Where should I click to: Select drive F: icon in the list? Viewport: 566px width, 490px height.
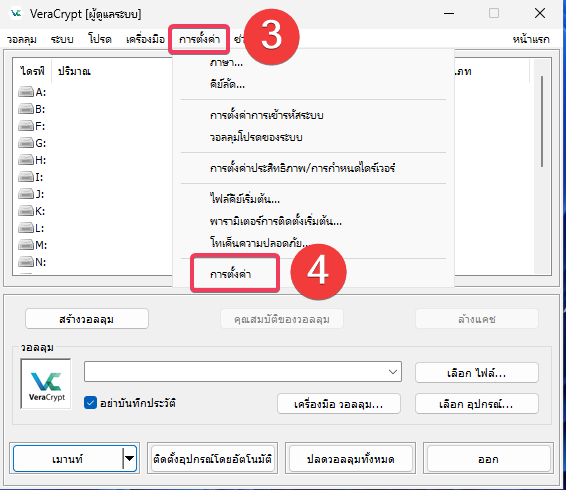click(x=26, y=126)
